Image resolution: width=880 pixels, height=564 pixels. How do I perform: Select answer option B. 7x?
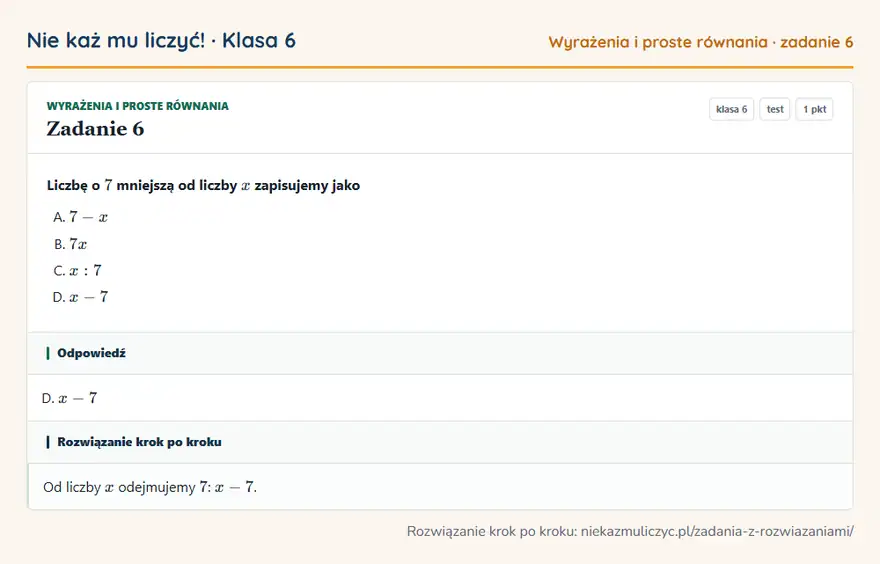pos(71,244)
